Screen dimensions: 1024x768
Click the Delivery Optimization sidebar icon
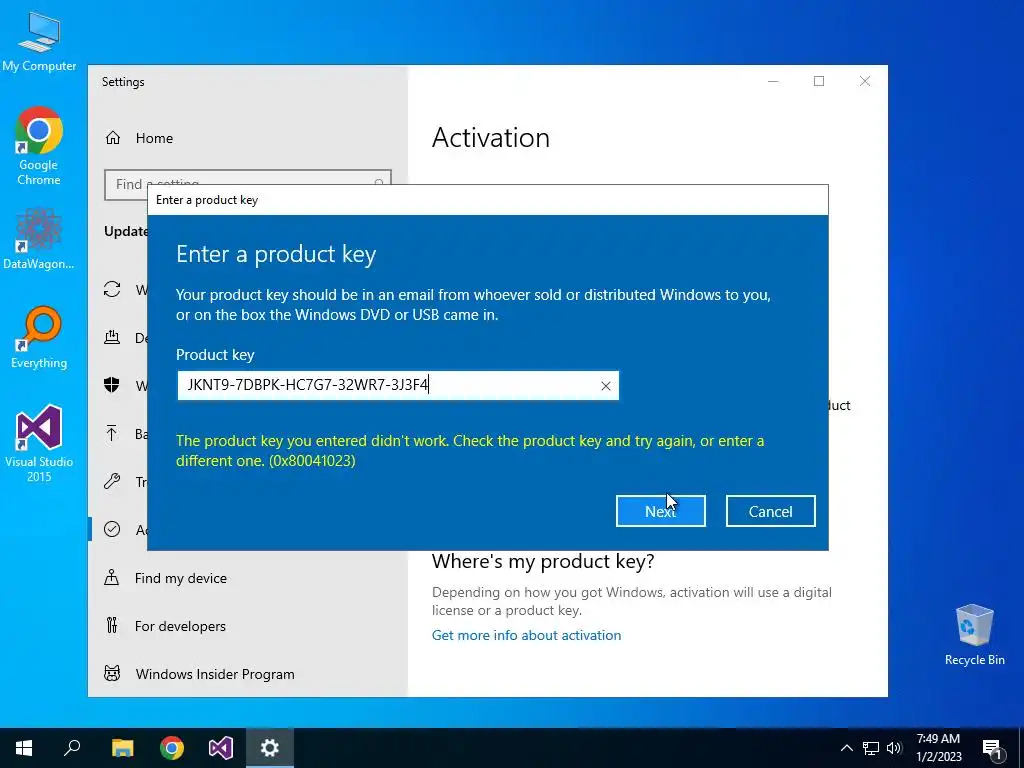(112, 337)
